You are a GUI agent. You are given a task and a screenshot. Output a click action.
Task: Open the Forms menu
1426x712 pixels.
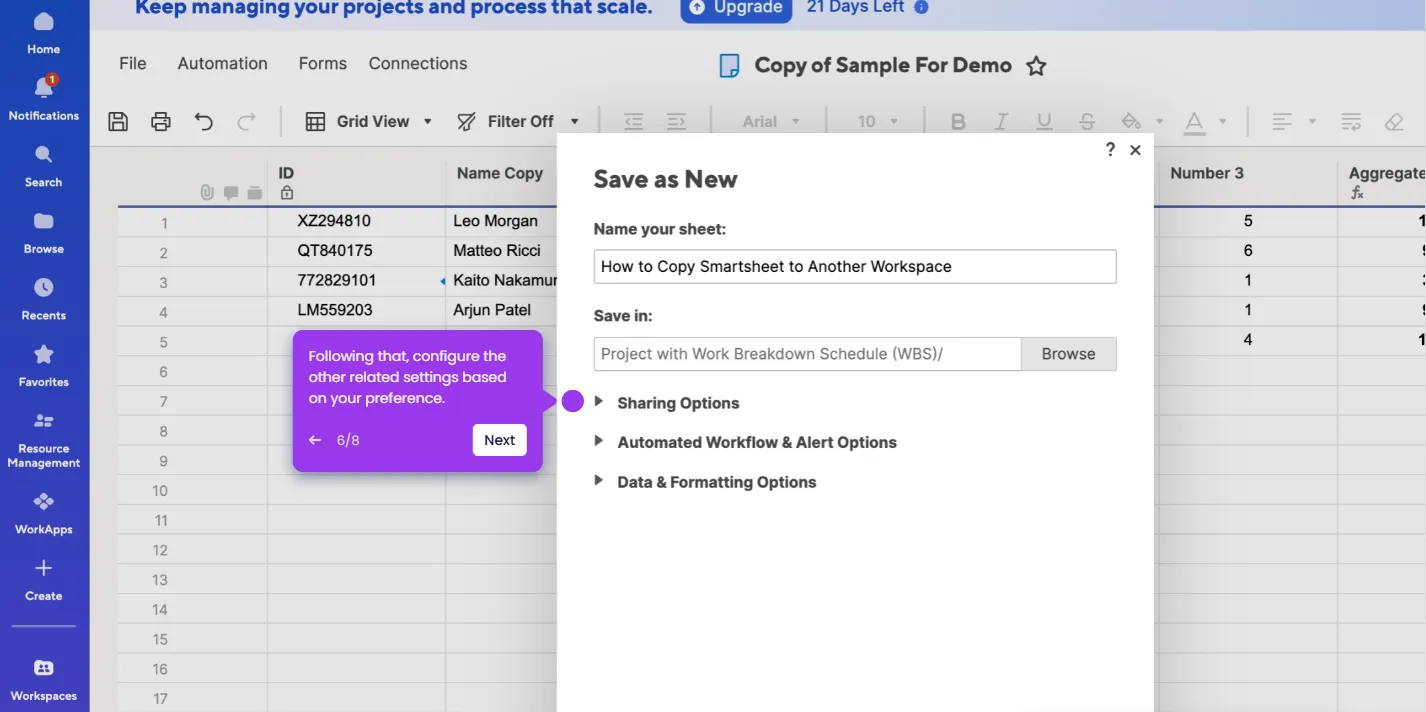click(322, 63)
